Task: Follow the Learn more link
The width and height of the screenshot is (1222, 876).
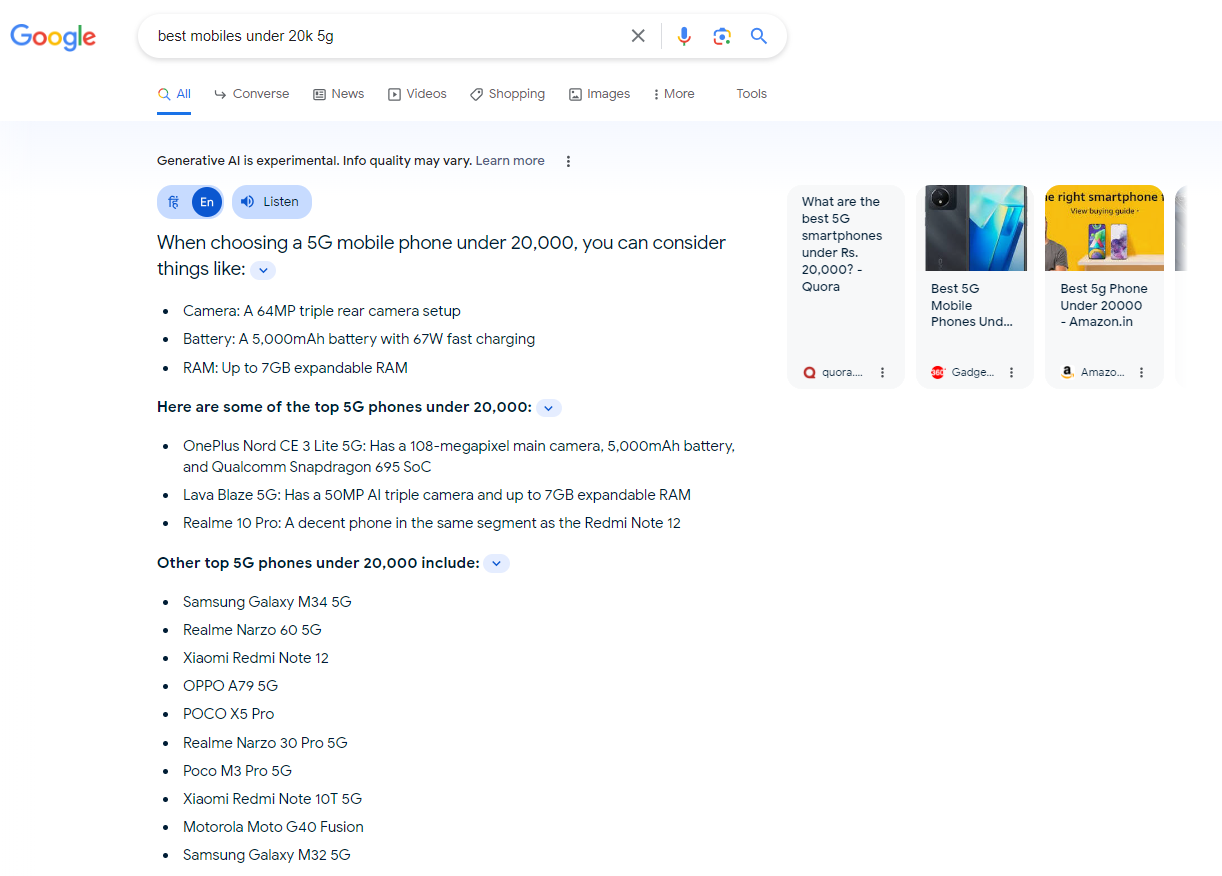Action: tap(510, 161)
